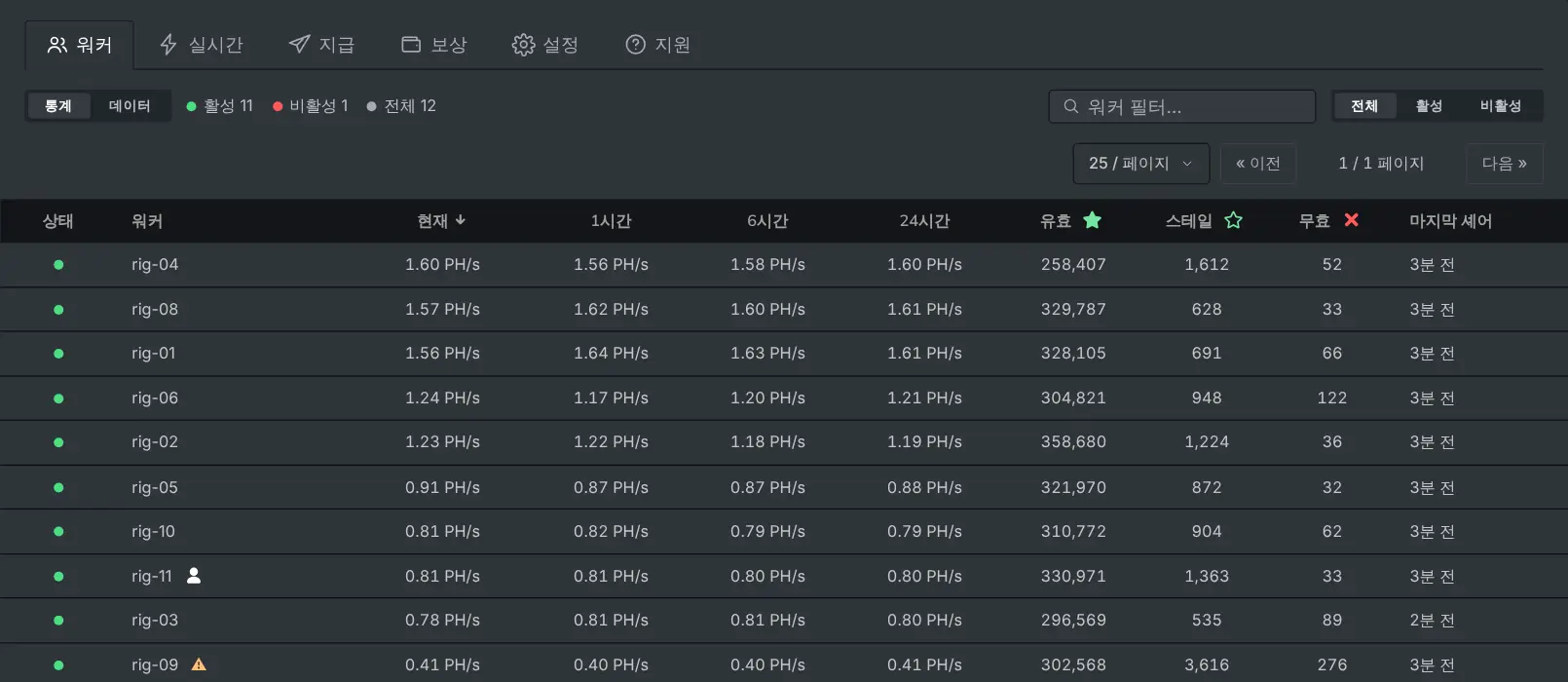Sort the table by 6시간 column

pyautogui.click(x=767, y=221)
